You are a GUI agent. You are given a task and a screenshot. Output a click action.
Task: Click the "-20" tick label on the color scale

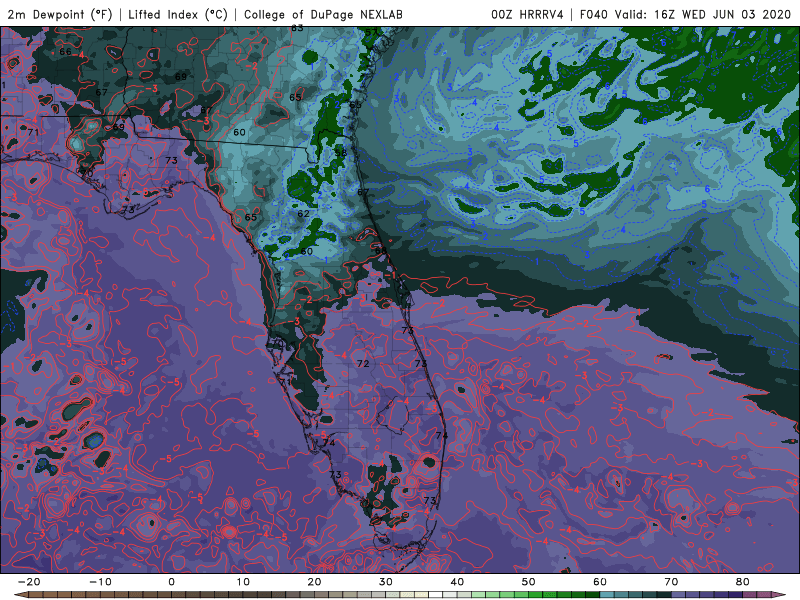29,582
